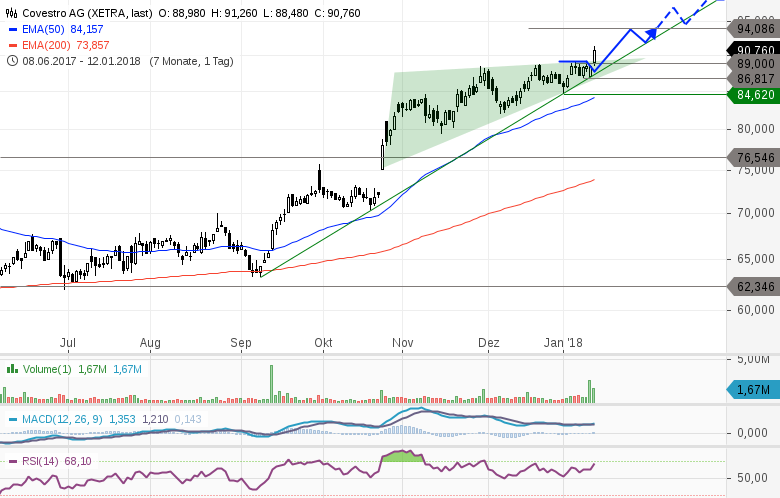Click the opening price O: 88,980 value
Image resolution: width=780 pixels, height=498 pixels.
(182, 13)
